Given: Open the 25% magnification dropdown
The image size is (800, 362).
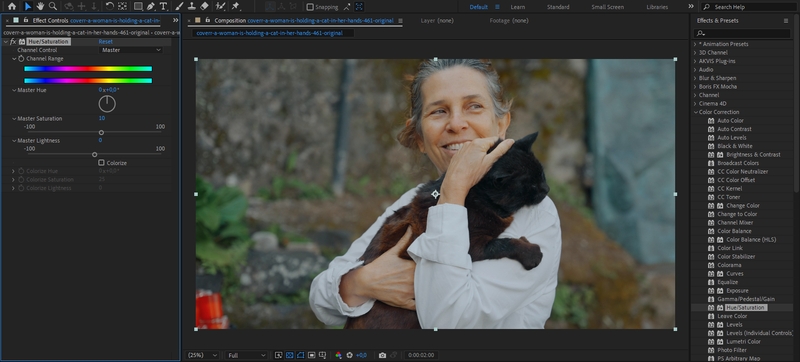Looking at the screenshot, I should coord(203,355).
